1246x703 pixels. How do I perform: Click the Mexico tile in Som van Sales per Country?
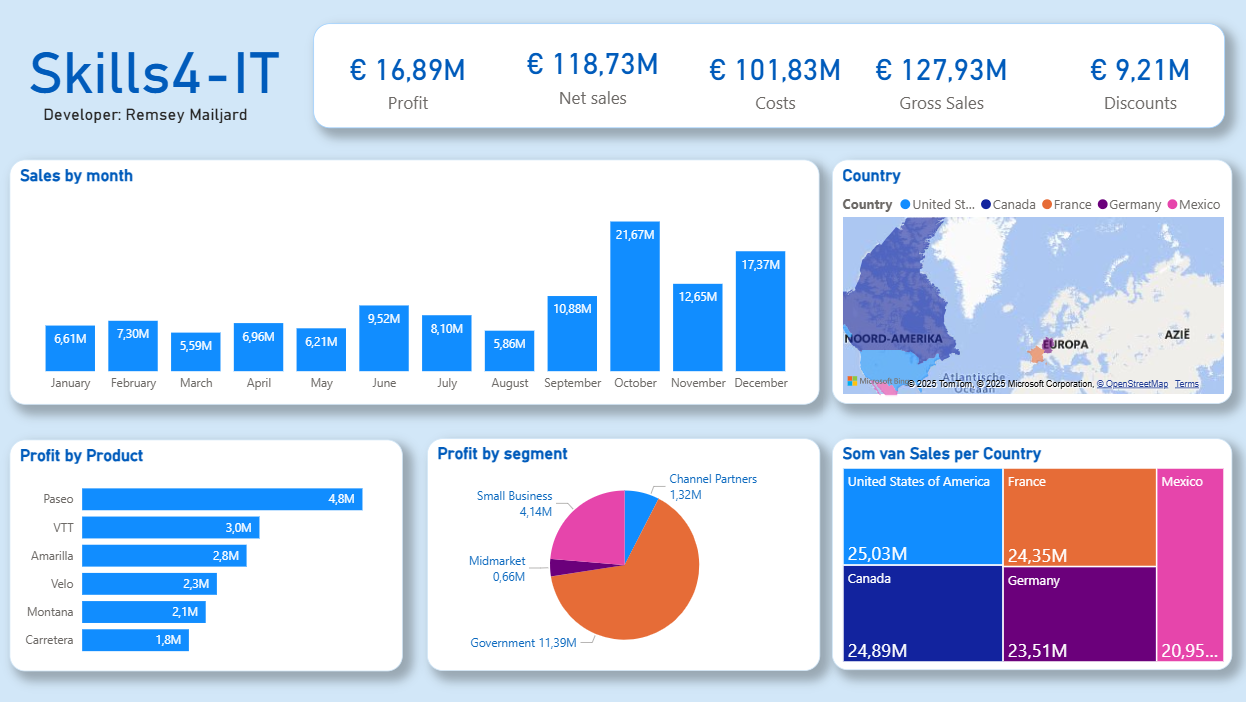point(1190,565)
